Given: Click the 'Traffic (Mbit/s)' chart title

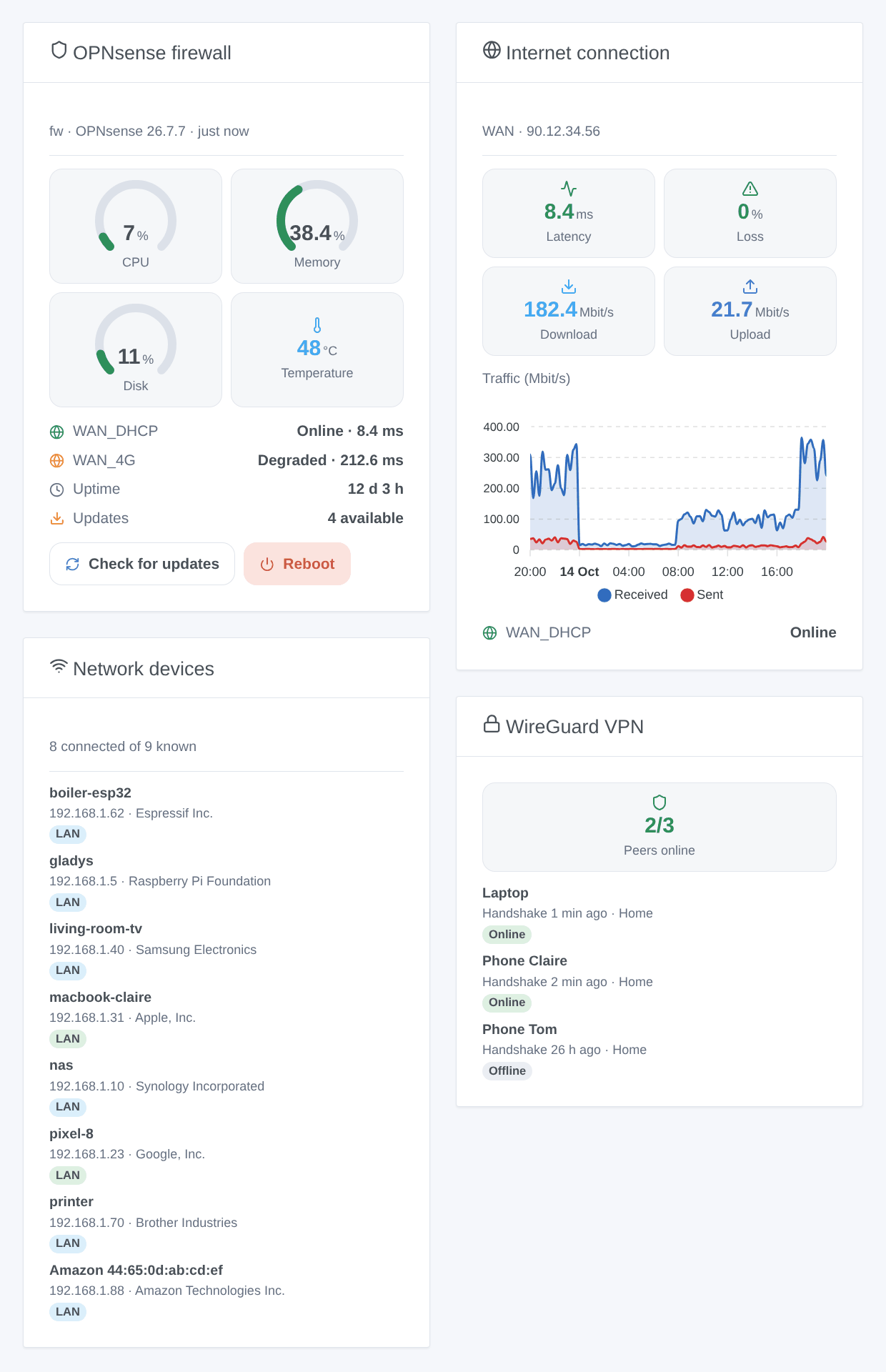Looking at the screenshot, I should pyautogui.click(x=527, y=379).
